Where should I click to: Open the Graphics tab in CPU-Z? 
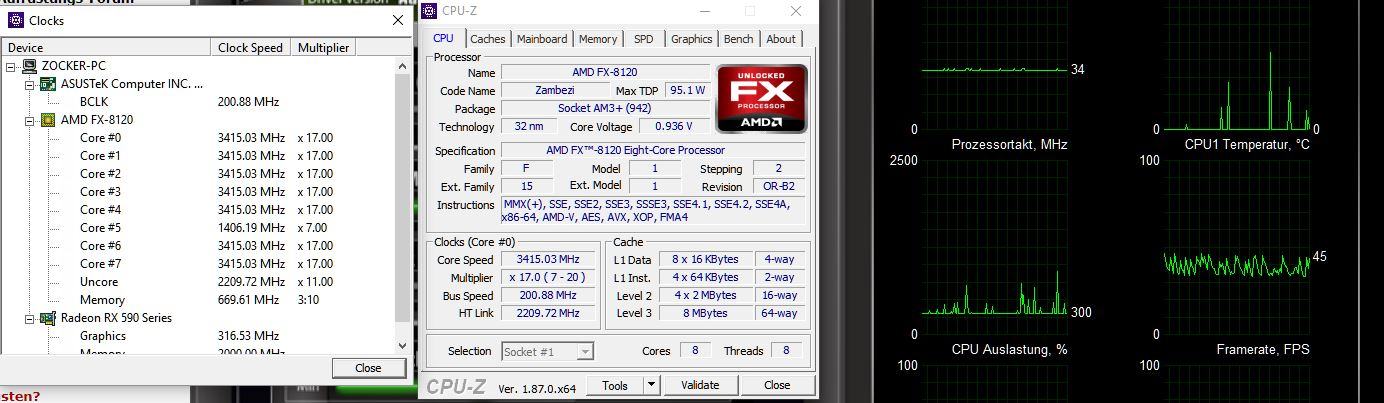[691, 39]
